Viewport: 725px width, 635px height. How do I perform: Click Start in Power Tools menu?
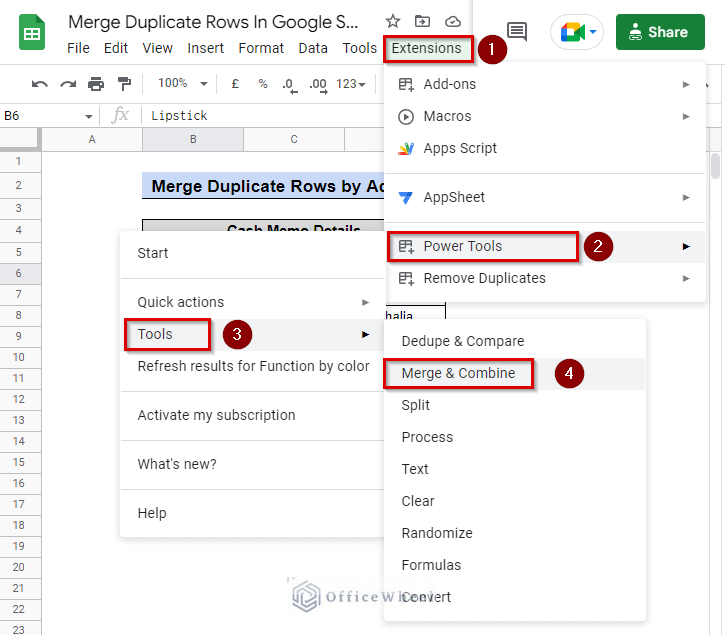(x=252, y=253)
